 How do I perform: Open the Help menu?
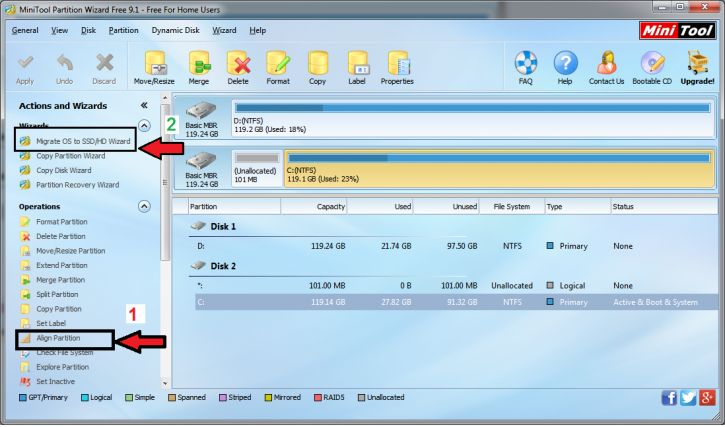(x=258, y=31)
